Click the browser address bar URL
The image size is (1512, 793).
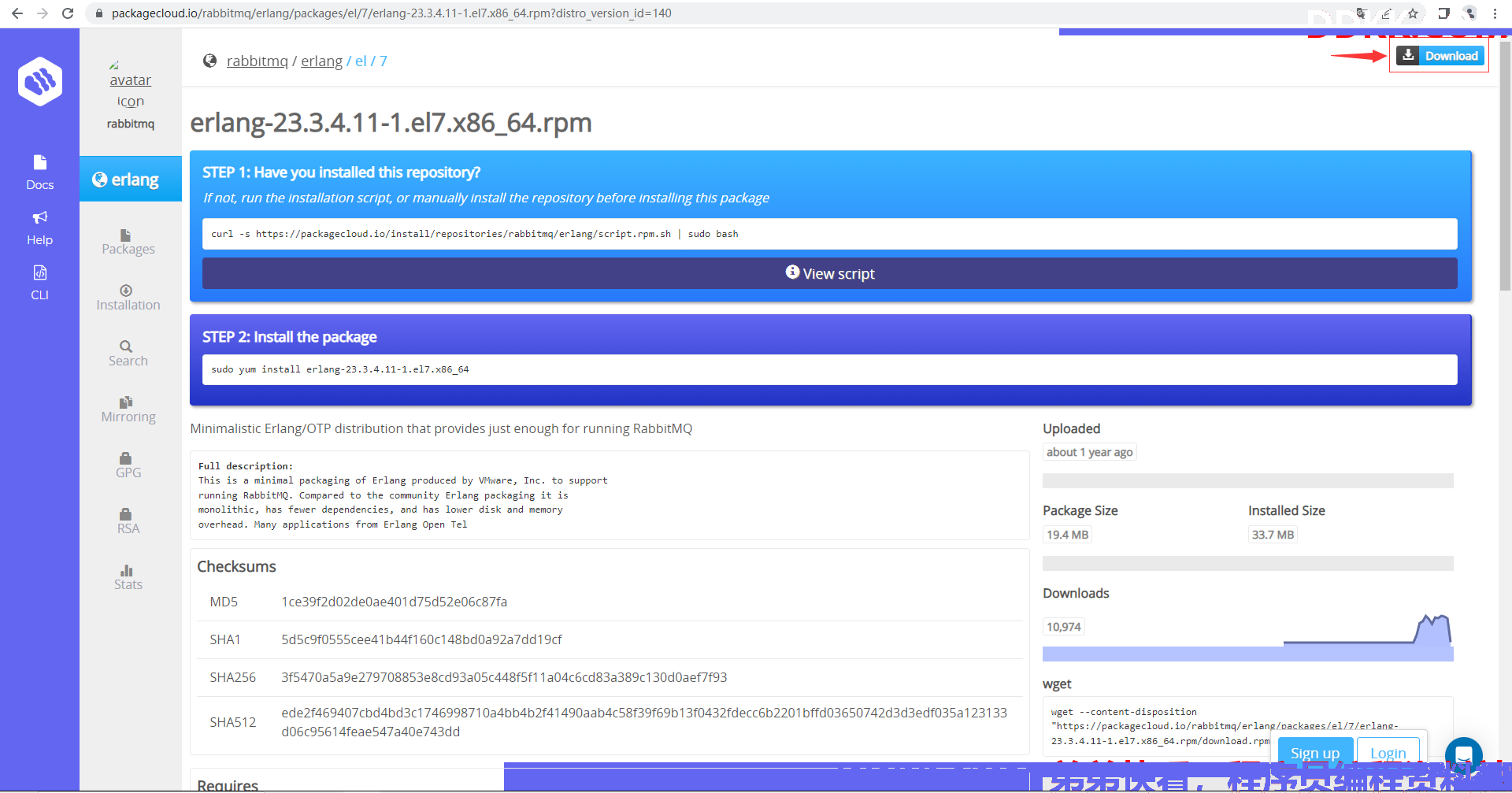pos(391,13)
